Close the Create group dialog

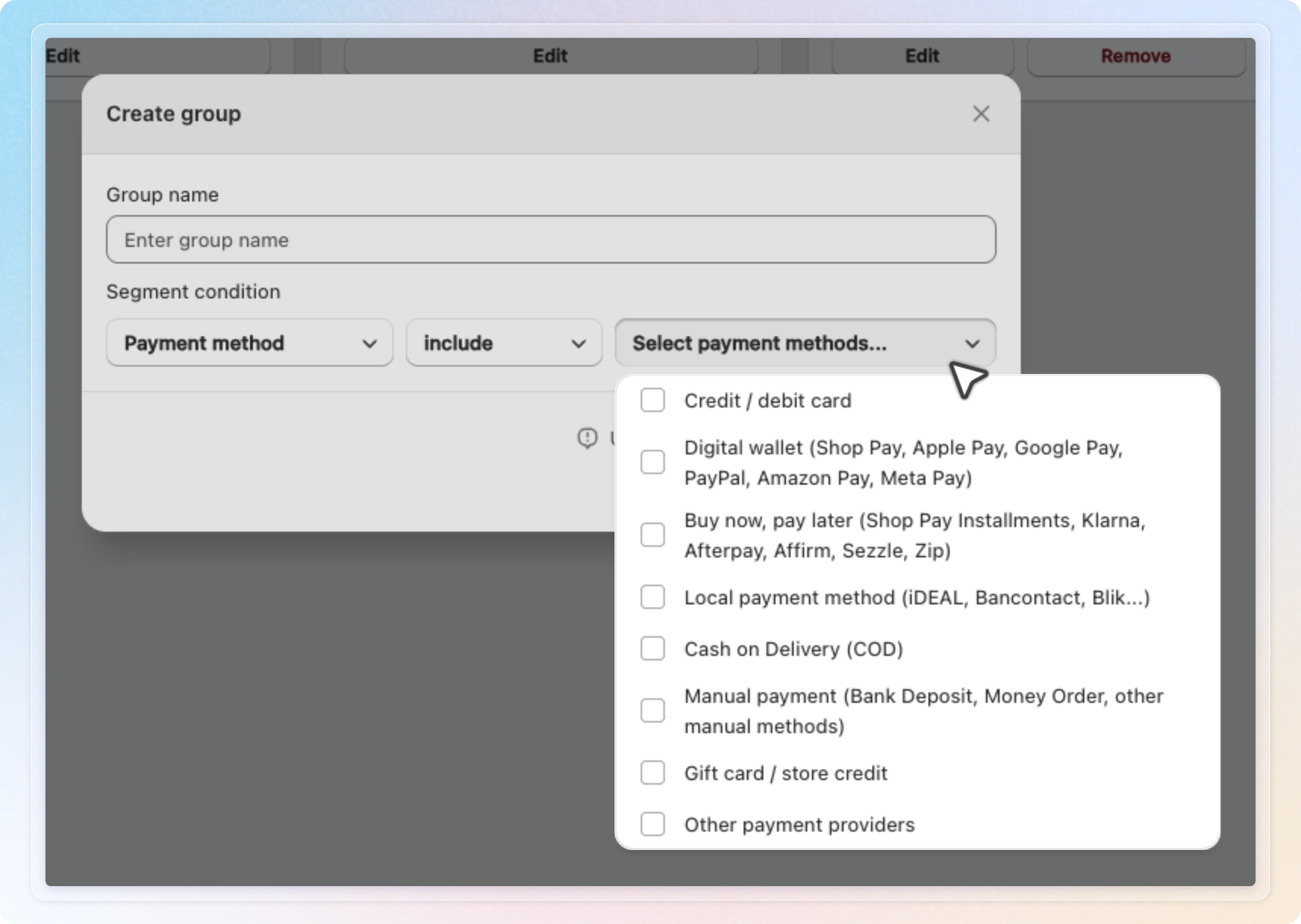[x=981, y=114]
